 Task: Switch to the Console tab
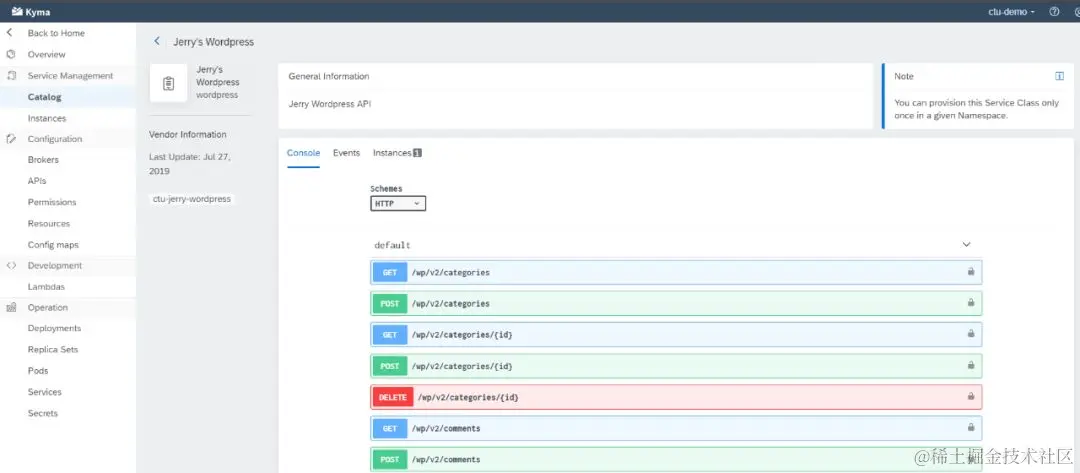(x=303, y=153)
